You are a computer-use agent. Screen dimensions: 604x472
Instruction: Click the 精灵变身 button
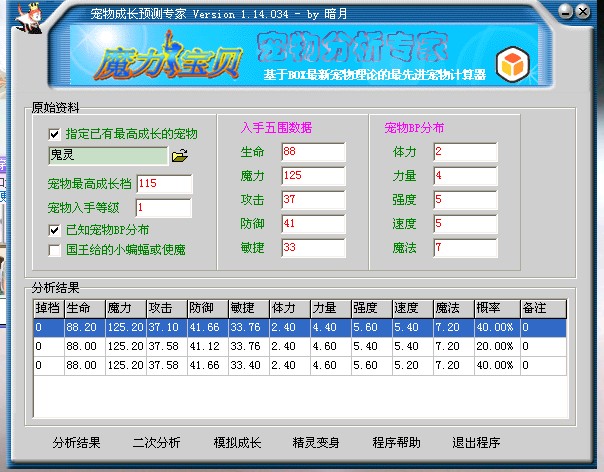[316, 442]
